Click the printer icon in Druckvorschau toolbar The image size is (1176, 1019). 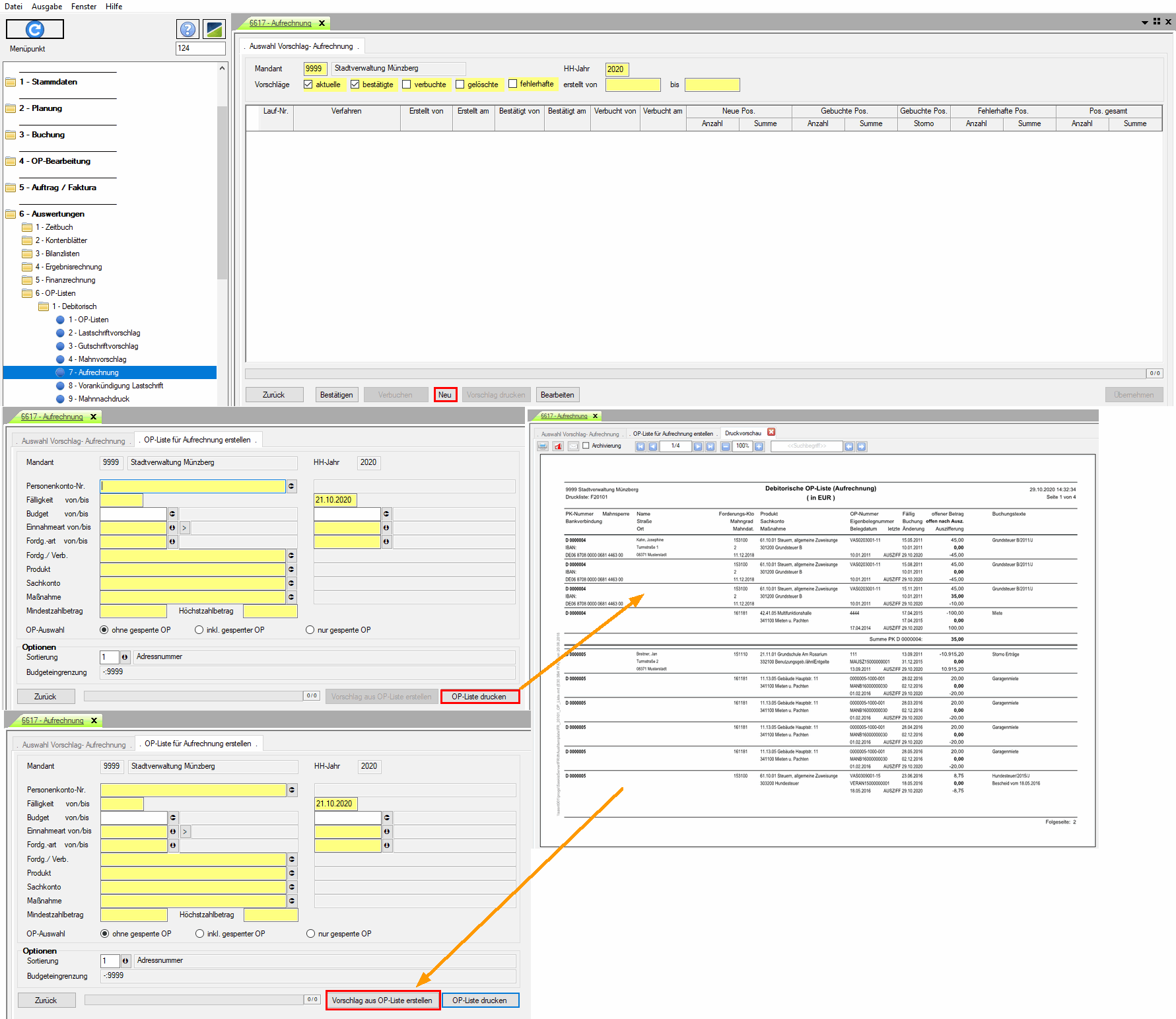point(543,446)
